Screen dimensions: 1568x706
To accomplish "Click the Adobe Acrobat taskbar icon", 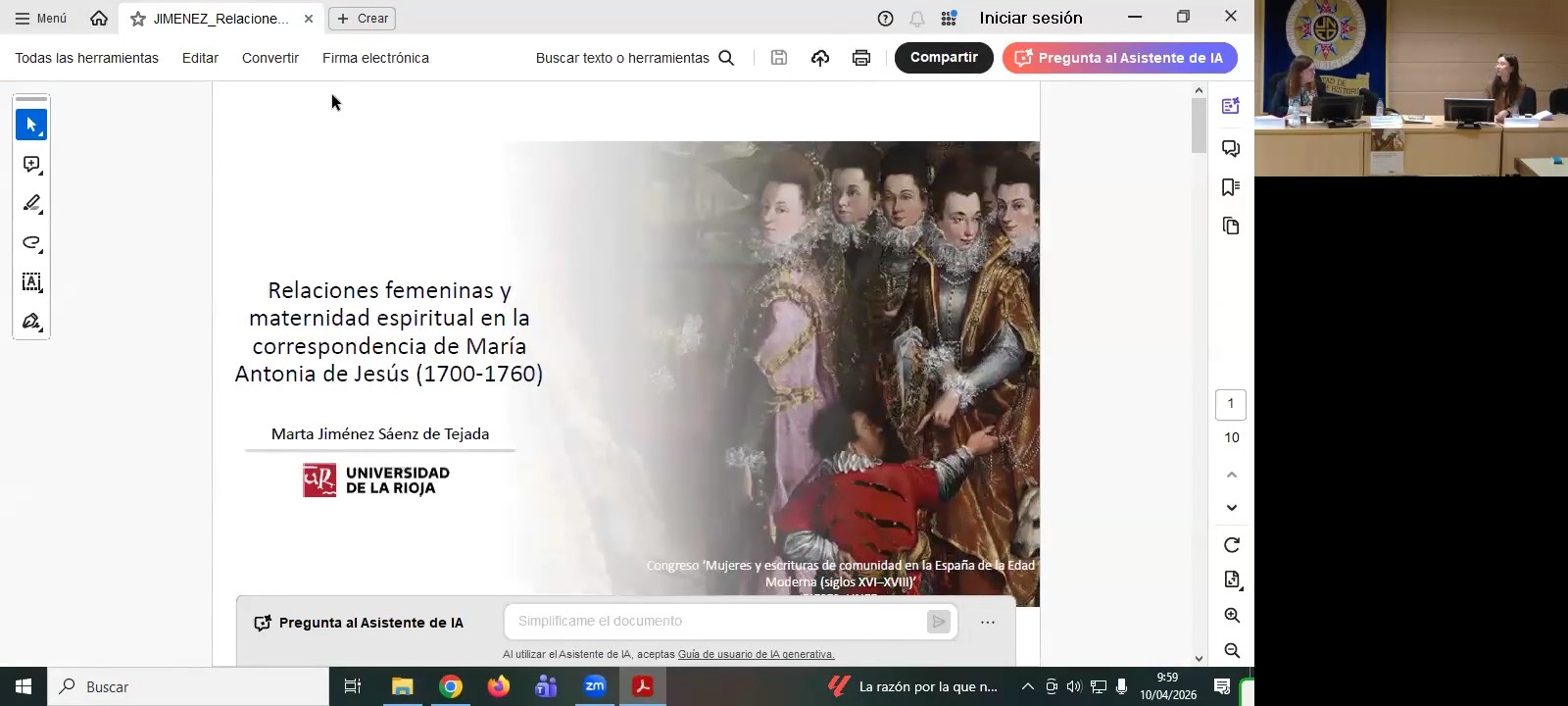I will [x=643, y=686].
